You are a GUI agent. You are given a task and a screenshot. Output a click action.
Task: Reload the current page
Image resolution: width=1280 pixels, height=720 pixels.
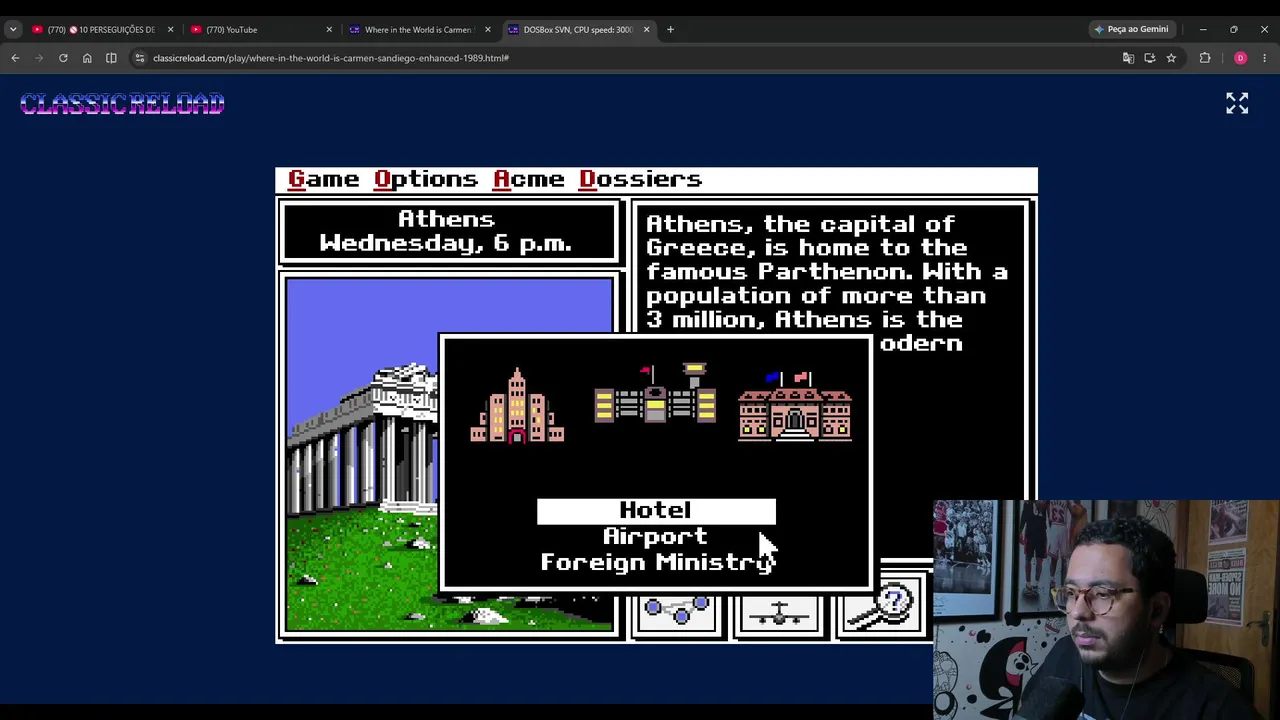(x=63, y=58)
